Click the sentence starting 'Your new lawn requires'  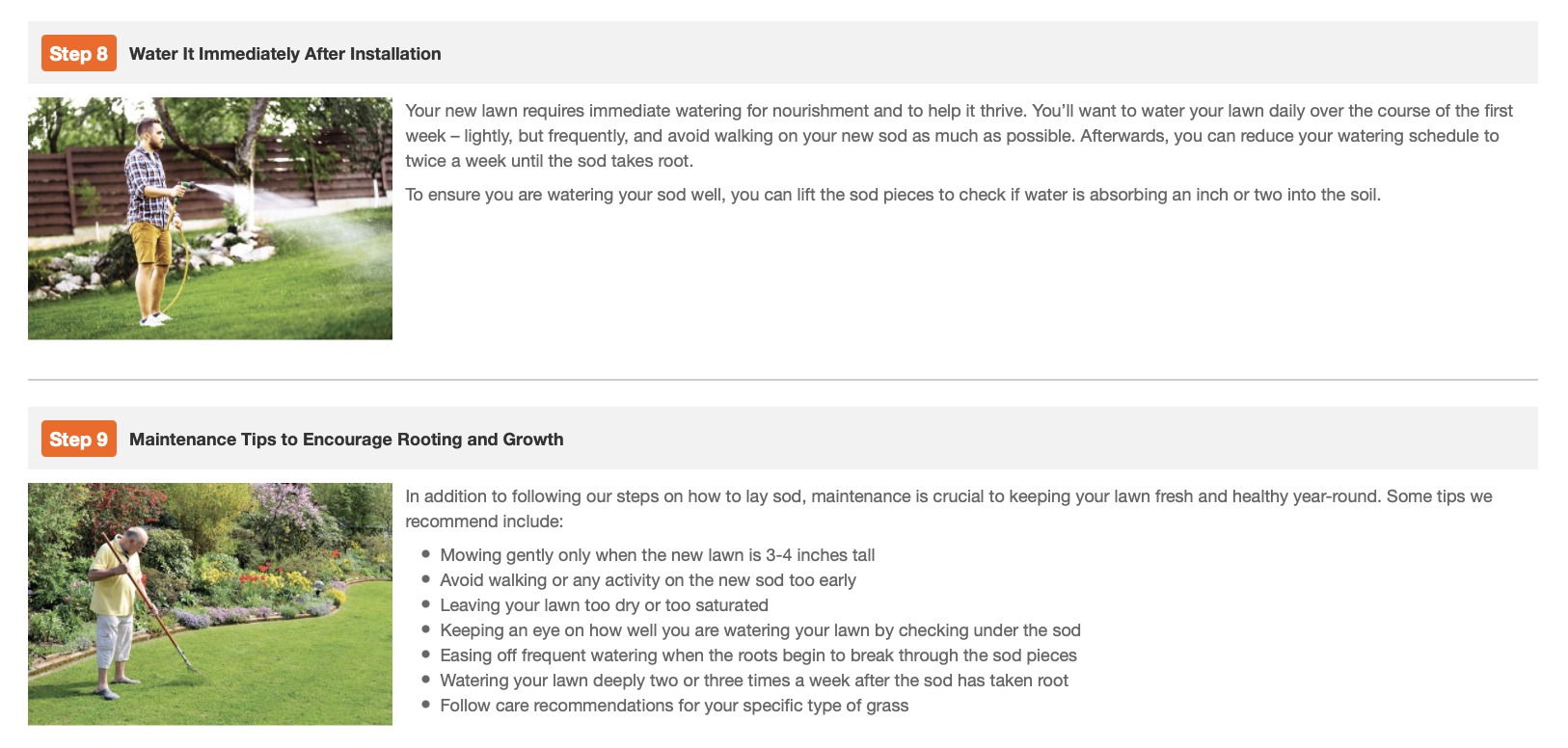[716, 111]
